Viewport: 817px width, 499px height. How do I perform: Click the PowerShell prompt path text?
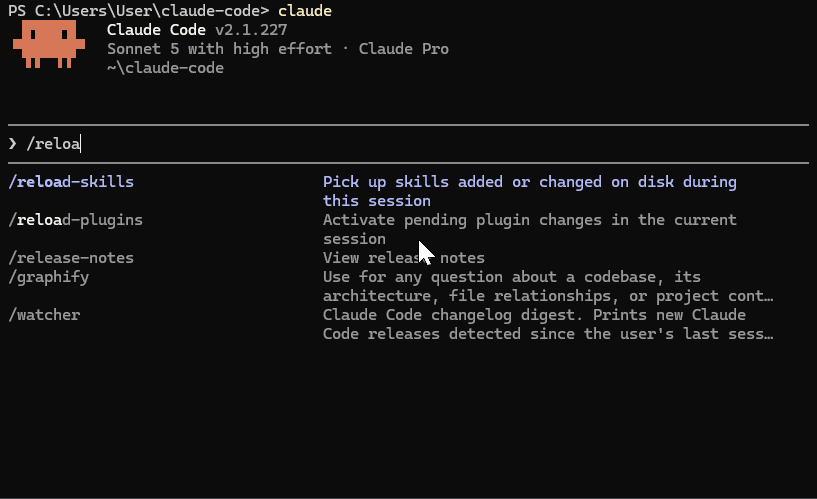139,11
